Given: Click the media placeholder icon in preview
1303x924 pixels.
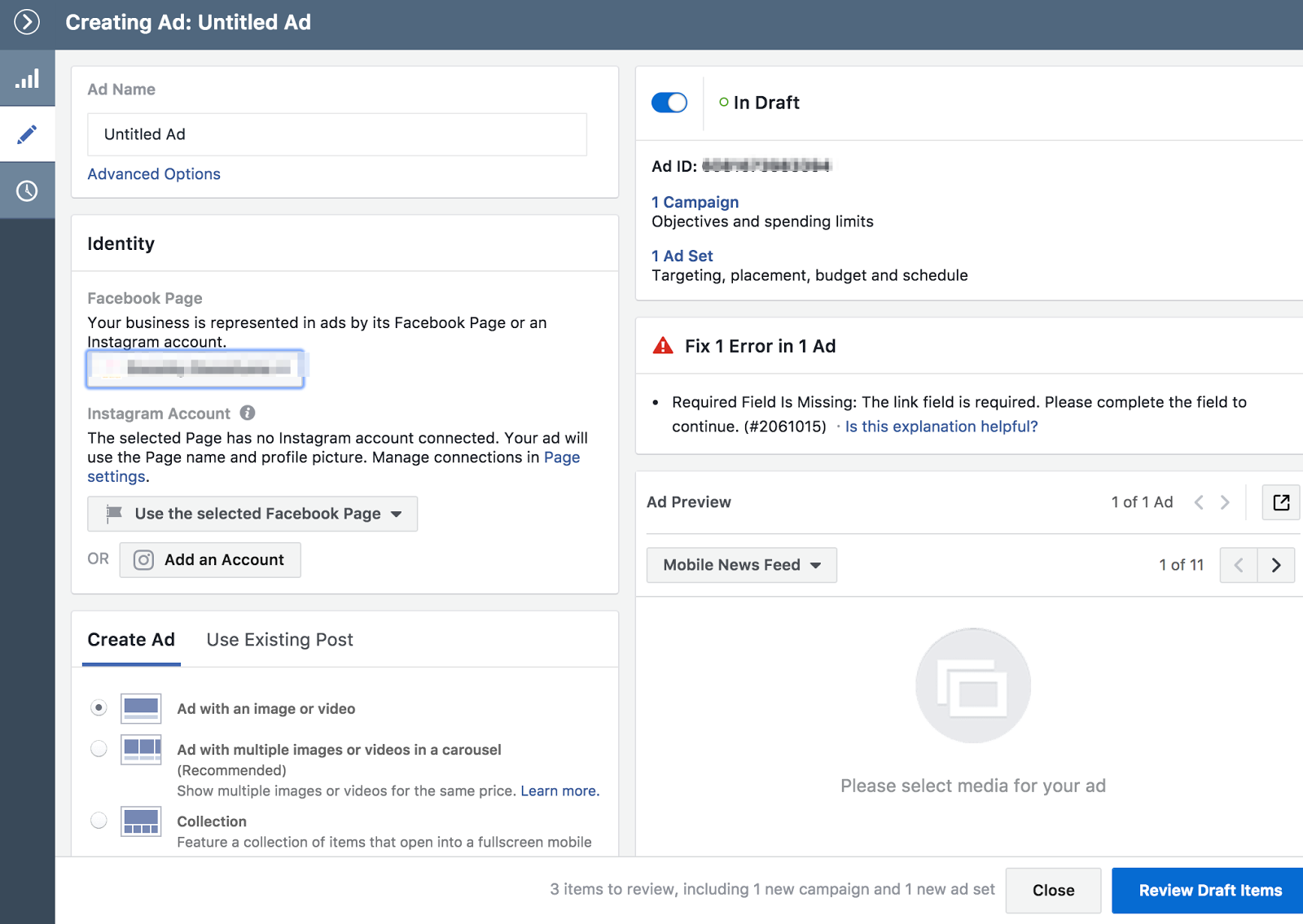Looking at the screenshot, I should pos(973,685).
